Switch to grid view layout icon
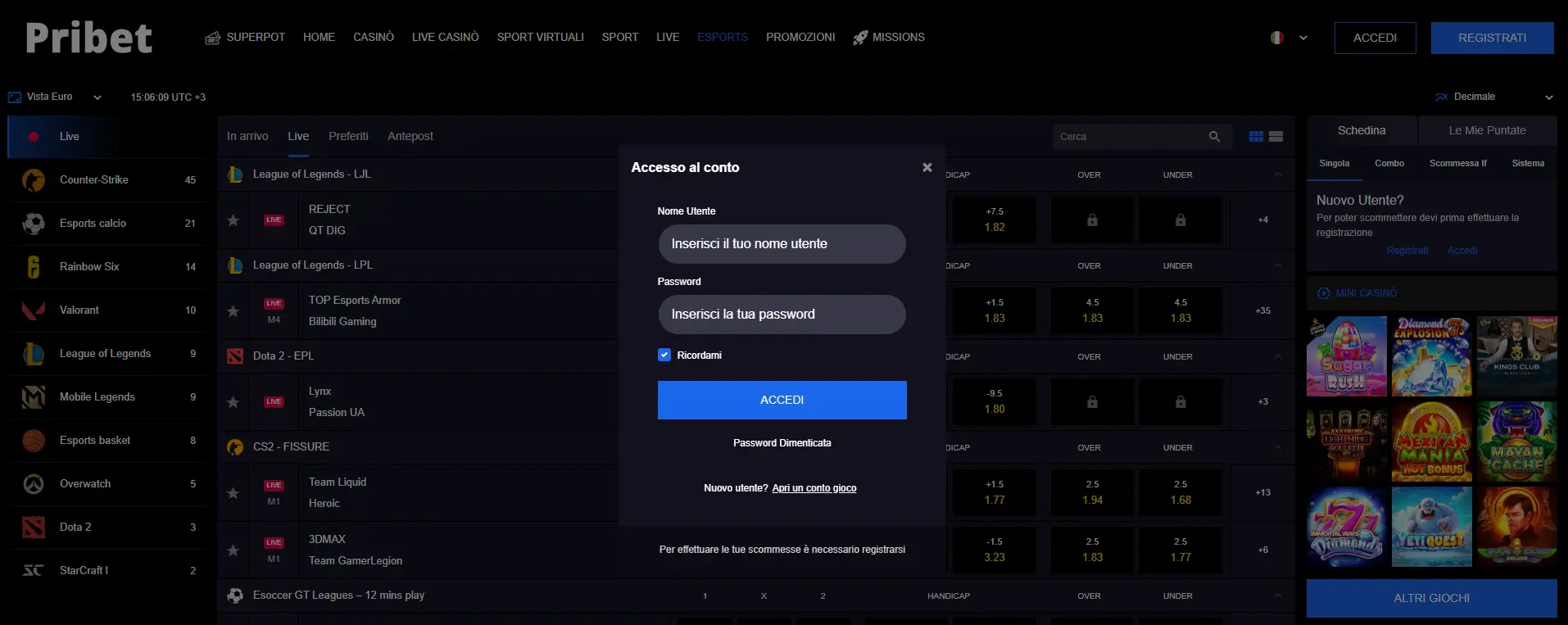This screenshot has width=1568, height=625. pyautogui.click(x=1256, y=137)
